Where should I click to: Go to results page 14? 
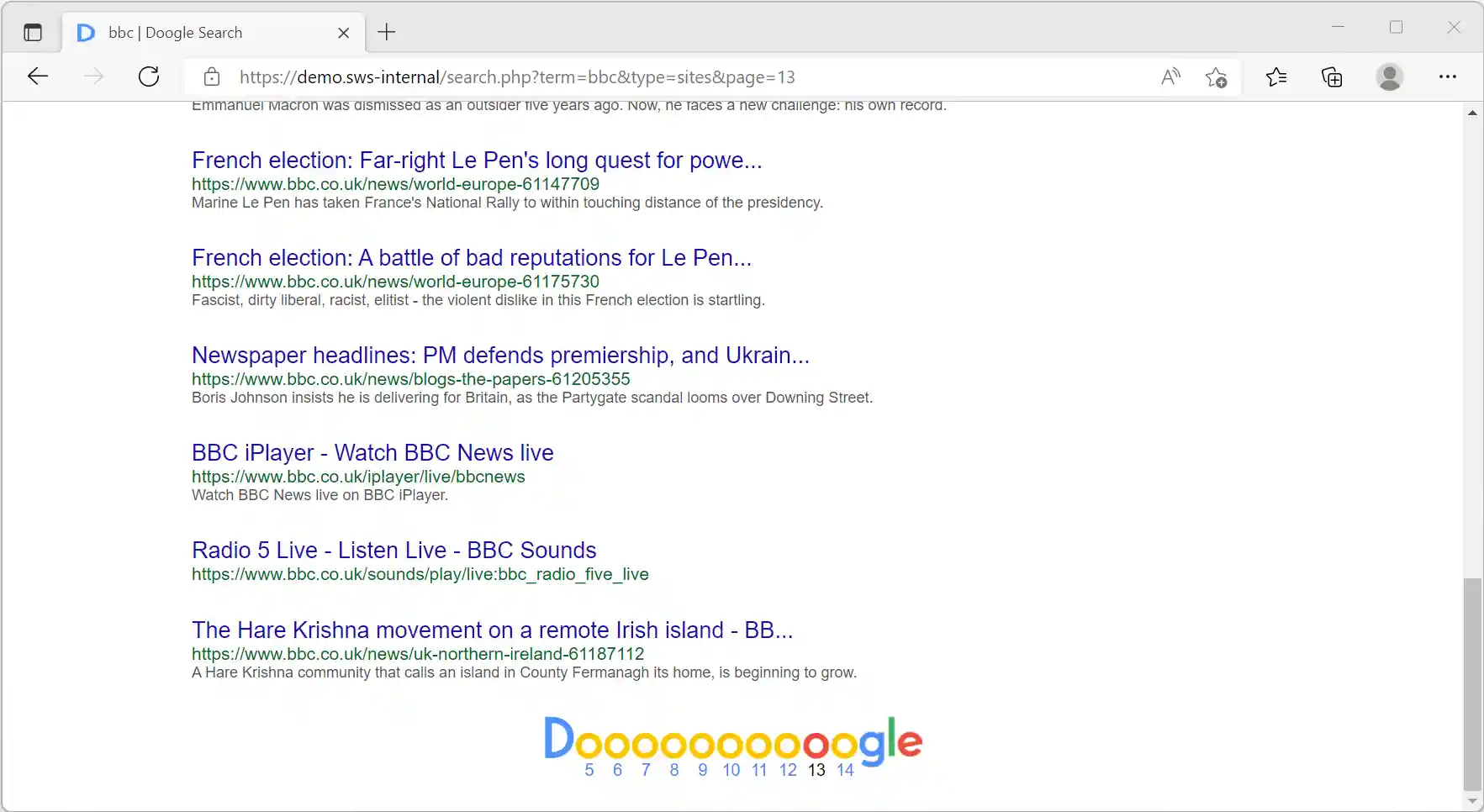pyautogui.click(x=844, y=769)
